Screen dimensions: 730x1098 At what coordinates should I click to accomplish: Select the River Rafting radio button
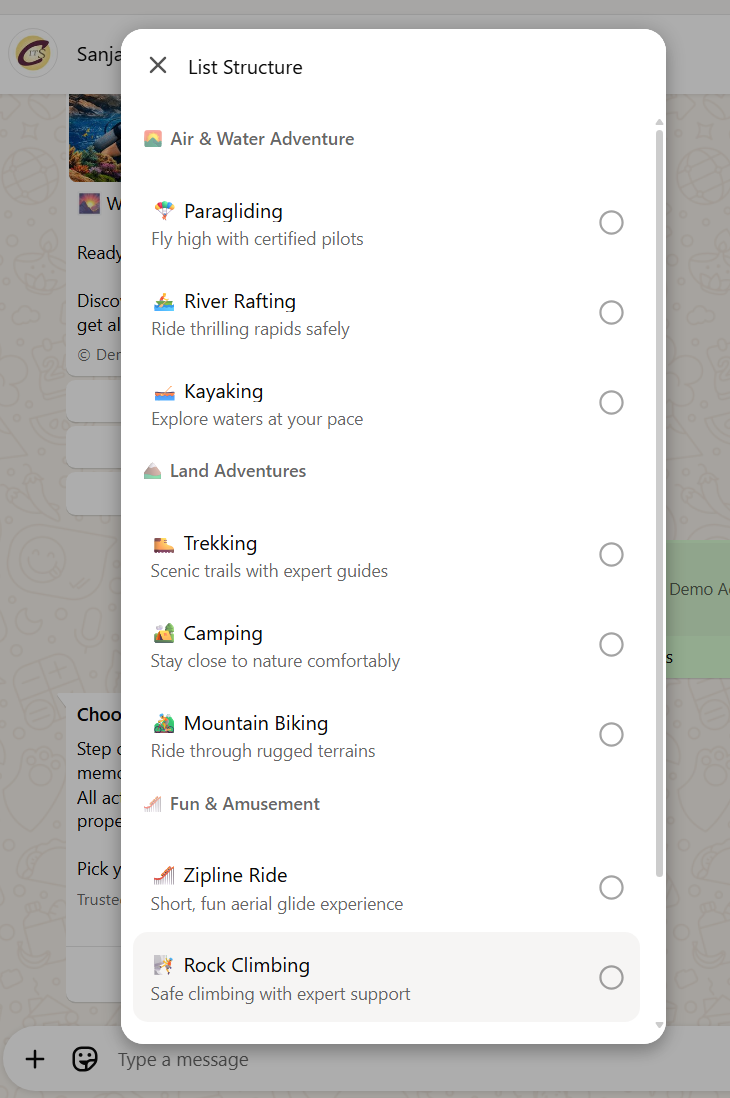pos(611,312)
